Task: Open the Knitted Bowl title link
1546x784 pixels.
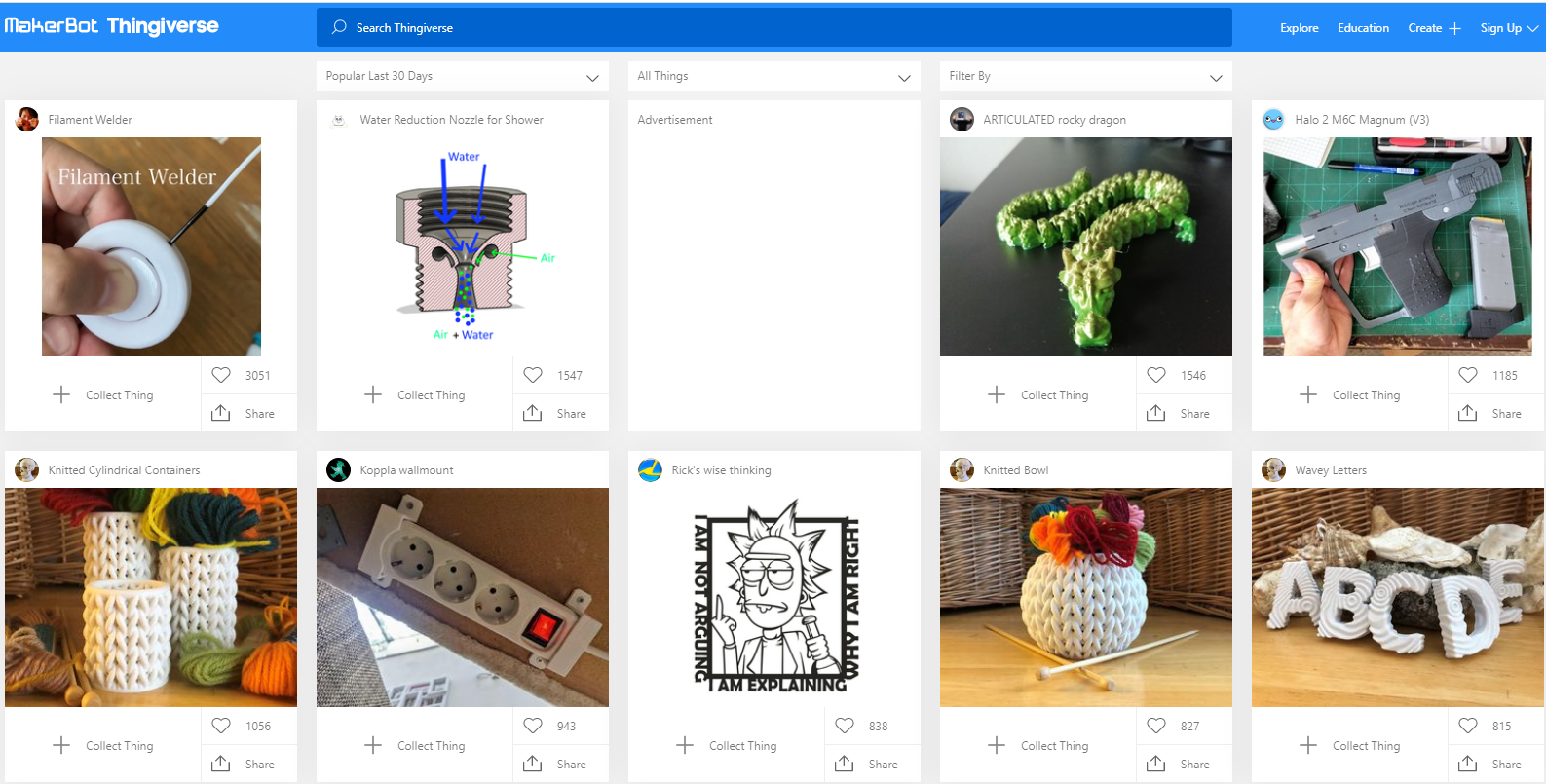Action: [x=1015, y=470]
